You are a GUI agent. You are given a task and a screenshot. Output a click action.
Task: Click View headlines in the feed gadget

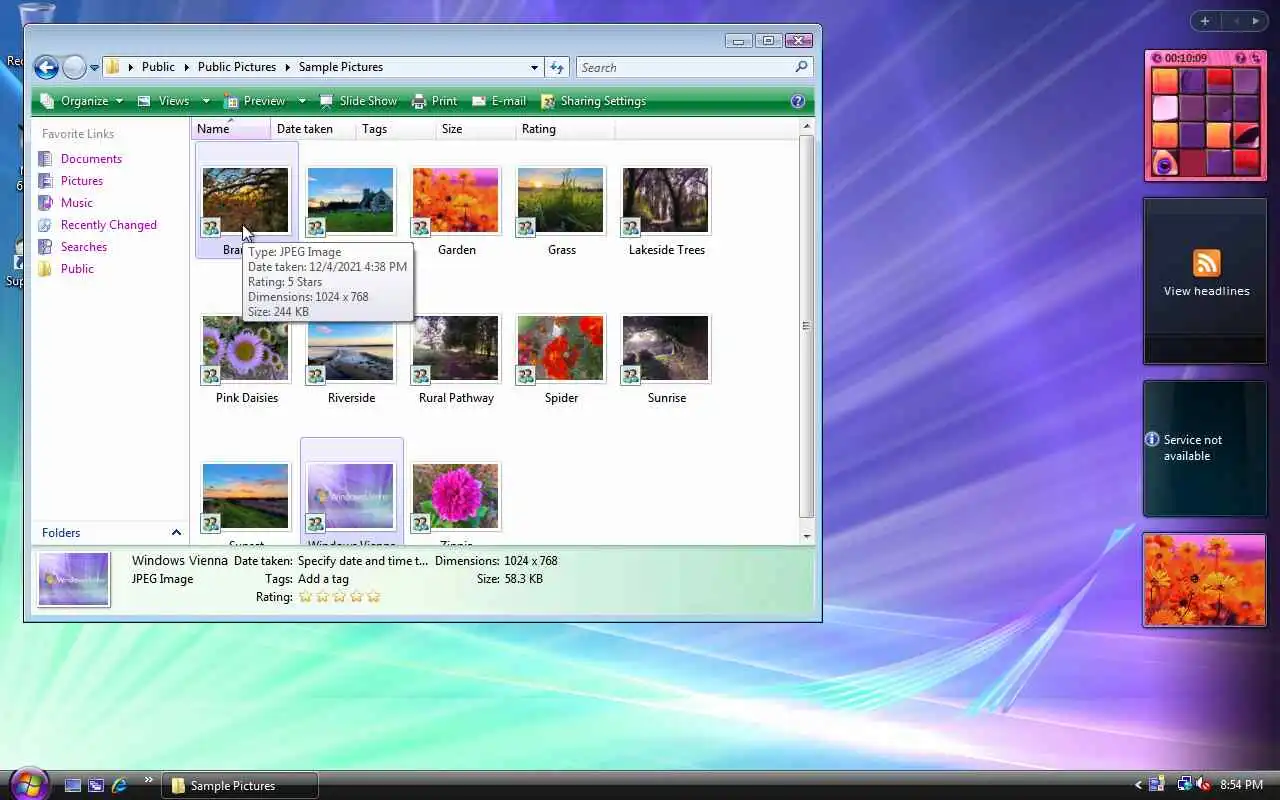pos(1206,291)
